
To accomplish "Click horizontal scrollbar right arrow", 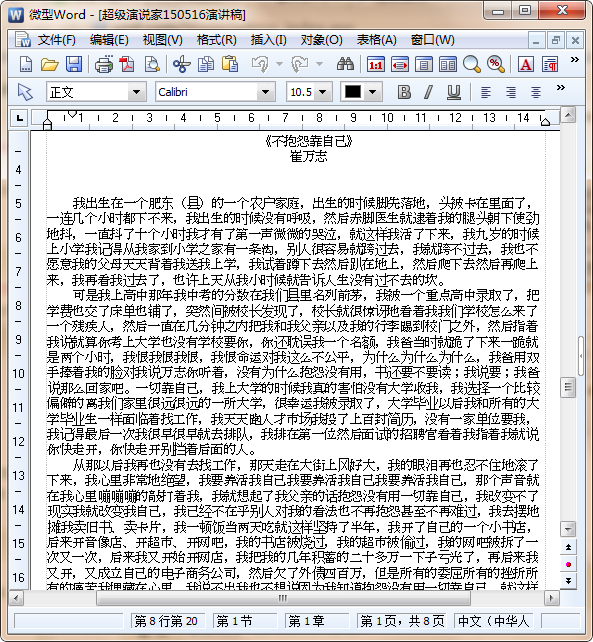I will pos(552,598).
